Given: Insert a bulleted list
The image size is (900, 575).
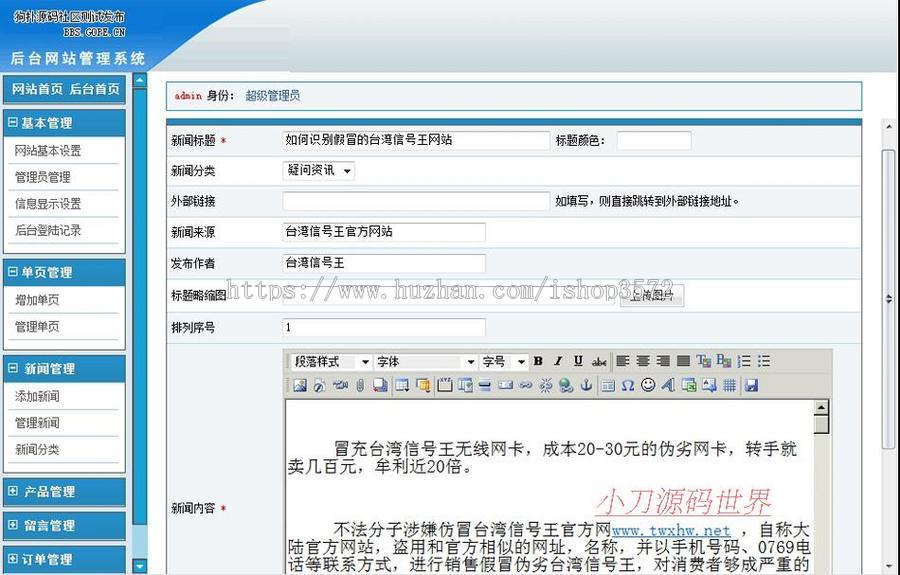Looking at the screenshot, I should tap(764, 361).
